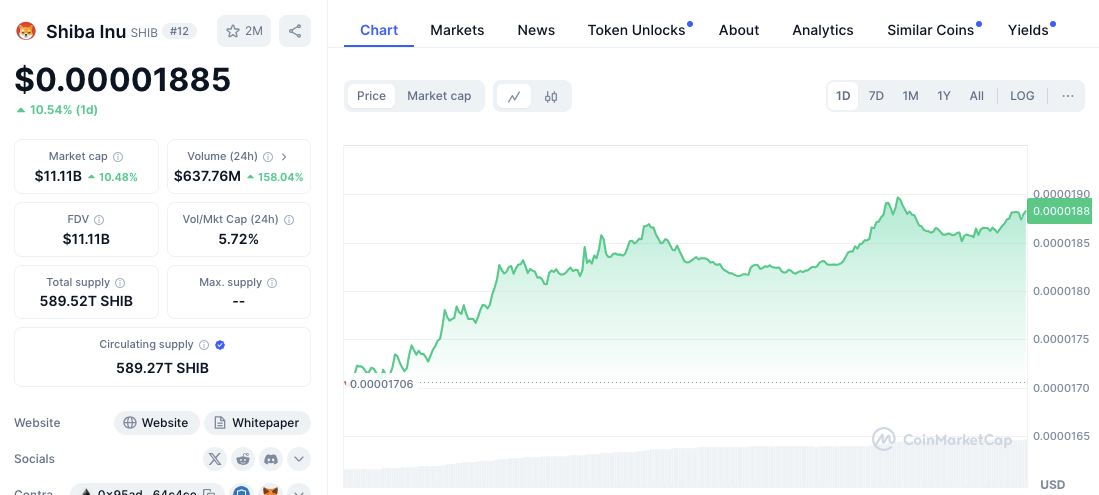Click the 589.52T SHIB total supply value
The width and height of the screenshot is (1099, 495).
[86, 302]
